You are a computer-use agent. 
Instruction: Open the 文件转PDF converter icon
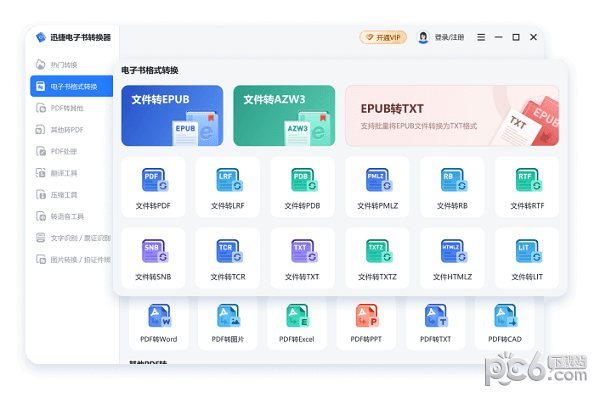(x=155, y=180)
